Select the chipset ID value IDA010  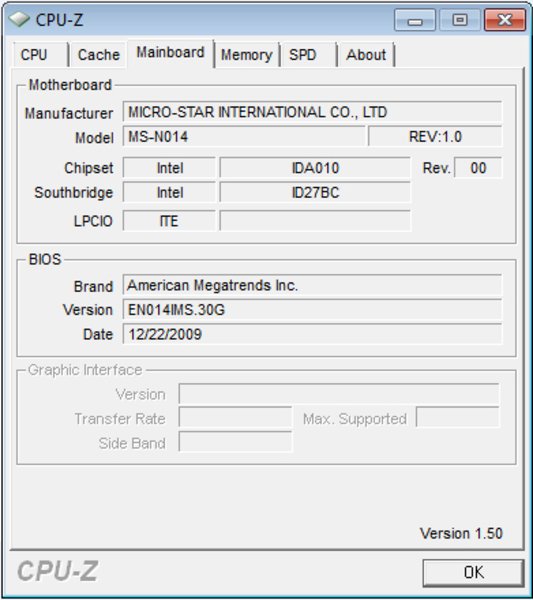click(x=315, y=168)
